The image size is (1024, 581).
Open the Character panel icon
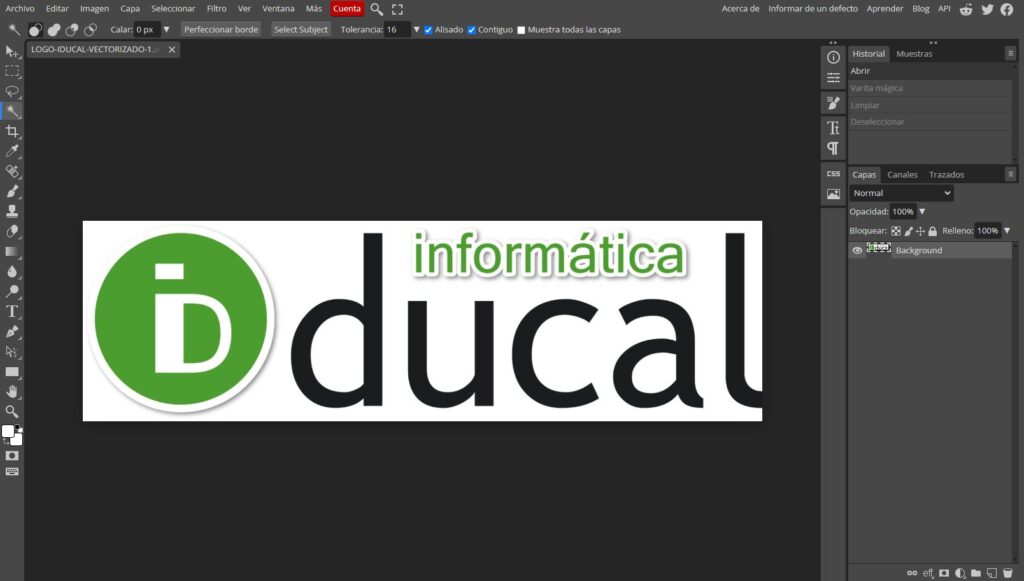[833, 127]
